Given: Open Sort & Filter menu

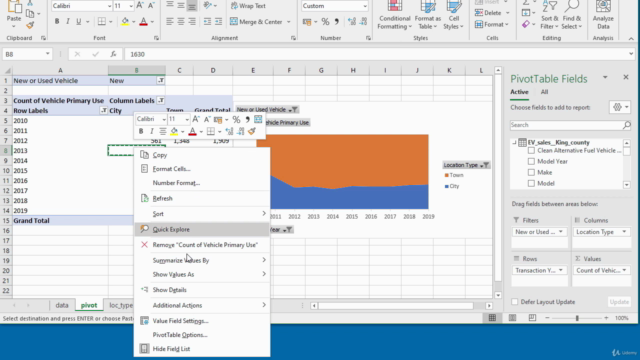Looking at the screenshot, I should pyautogui.click(x=549, y=16).
